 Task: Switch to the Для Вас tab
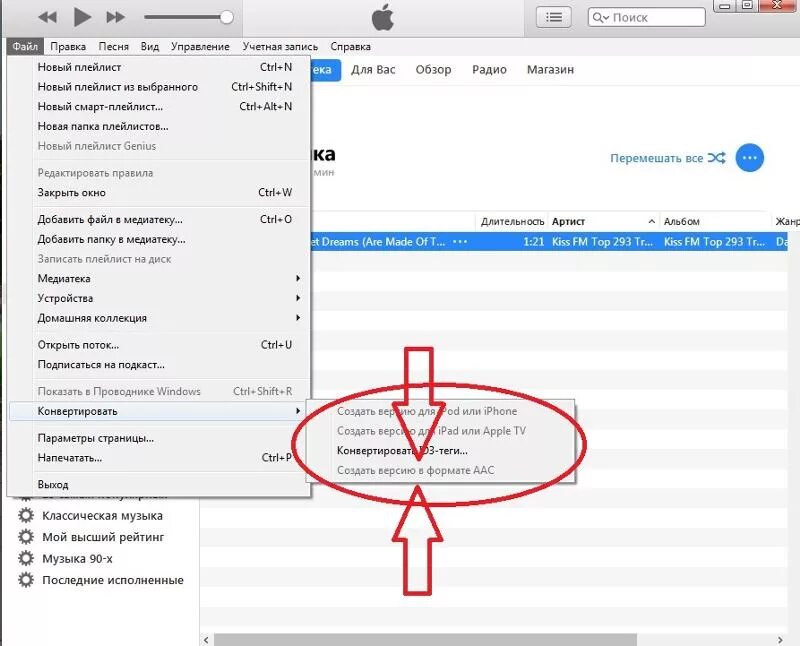tap(373, 69)
